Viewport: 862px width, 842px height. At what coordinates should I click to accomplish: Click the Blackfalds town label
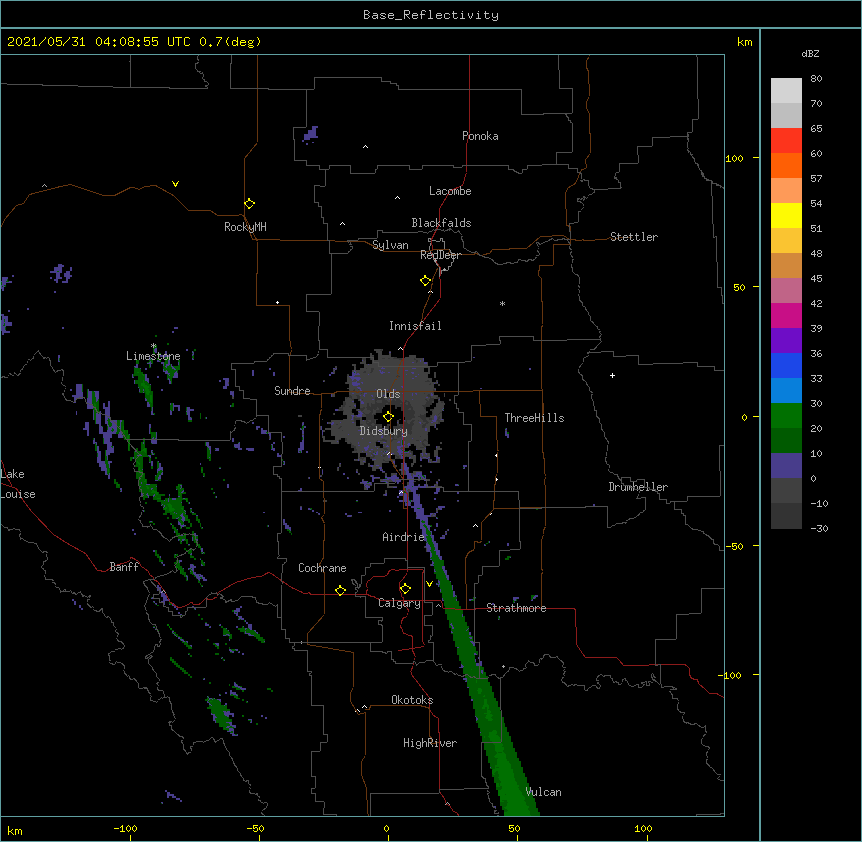441,223
